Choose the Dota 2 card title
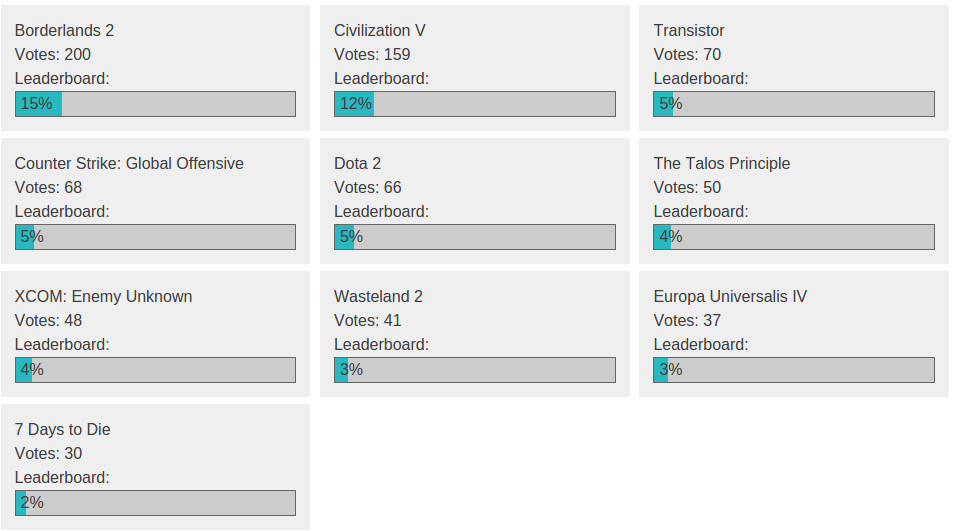 click(x=357, y=163)
